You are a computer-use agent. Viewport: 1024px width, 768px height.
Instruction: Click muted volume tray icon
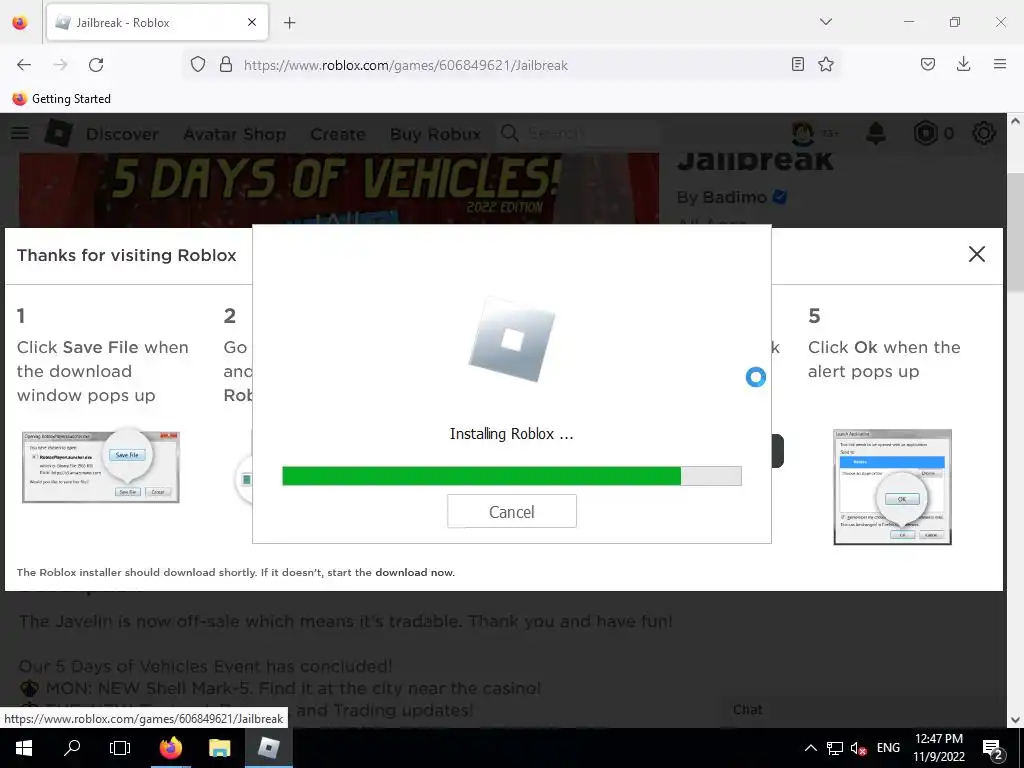coord(858,748)
